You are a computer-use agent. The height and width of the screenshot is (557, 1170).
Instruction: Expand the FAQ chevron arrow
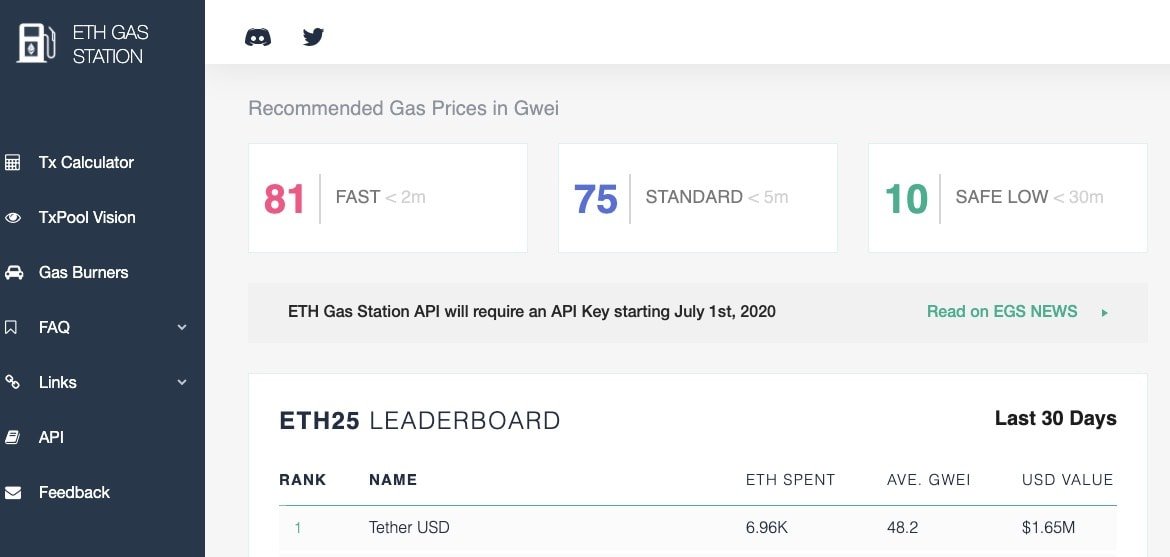coord(182,328)
